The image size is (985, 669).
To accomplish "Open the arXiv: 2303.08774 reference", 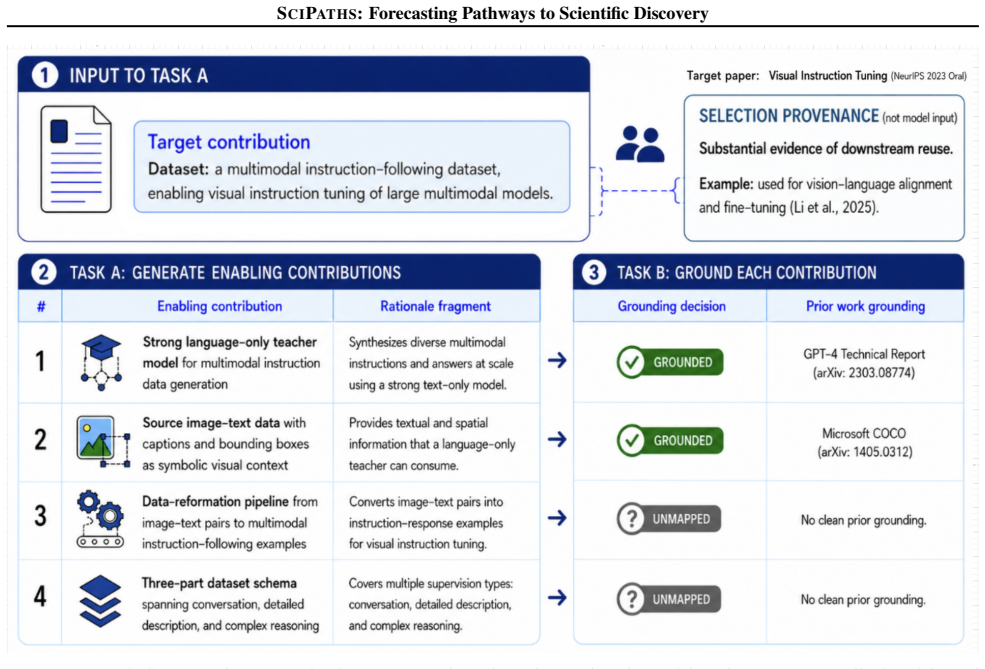I will 864,373.
